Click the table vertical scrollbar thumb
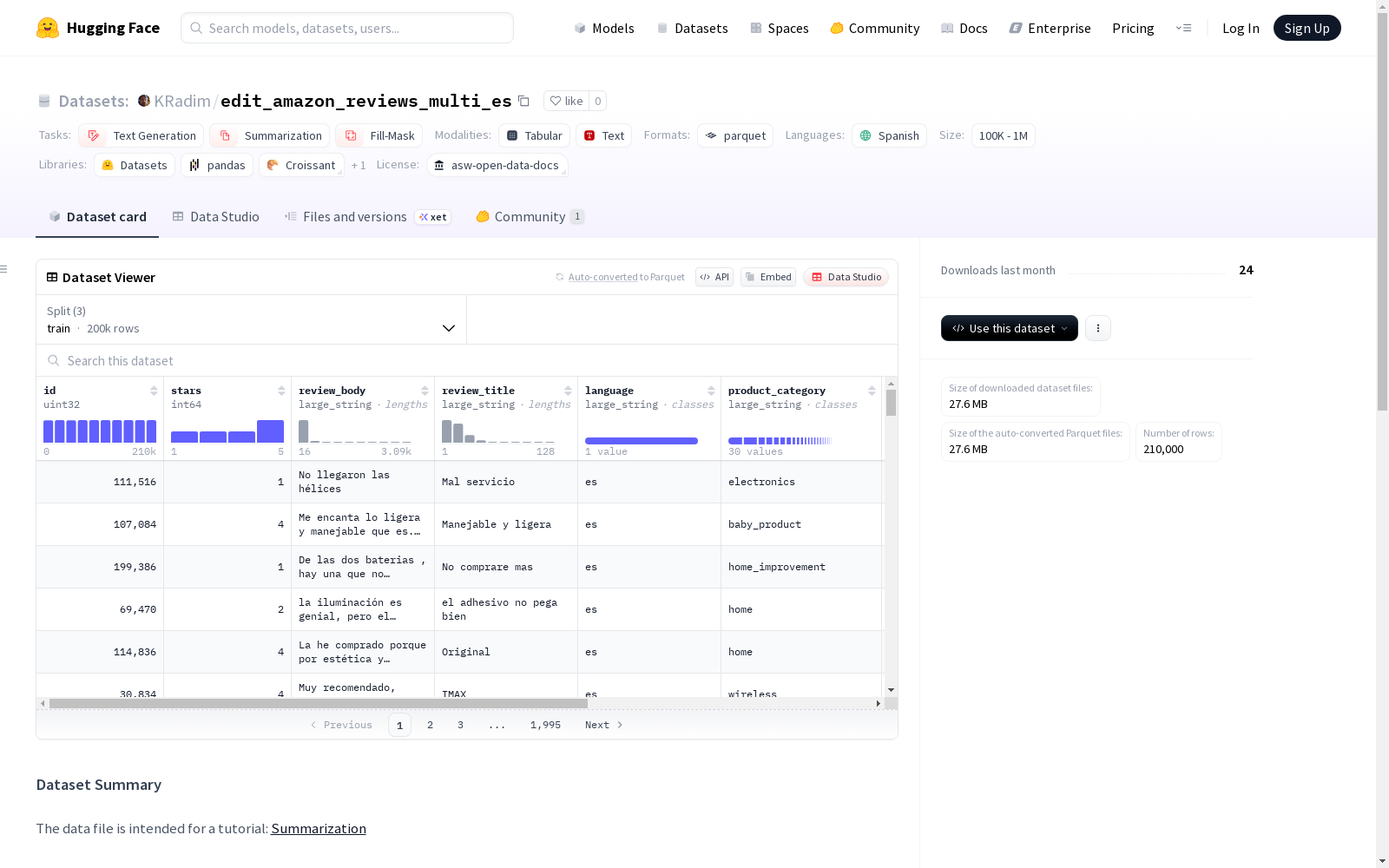 [x=891, y=403]
